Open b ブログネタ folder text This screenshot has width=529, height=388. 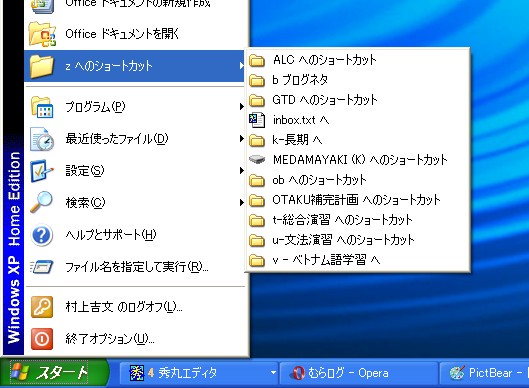click(x=300, y=80)
